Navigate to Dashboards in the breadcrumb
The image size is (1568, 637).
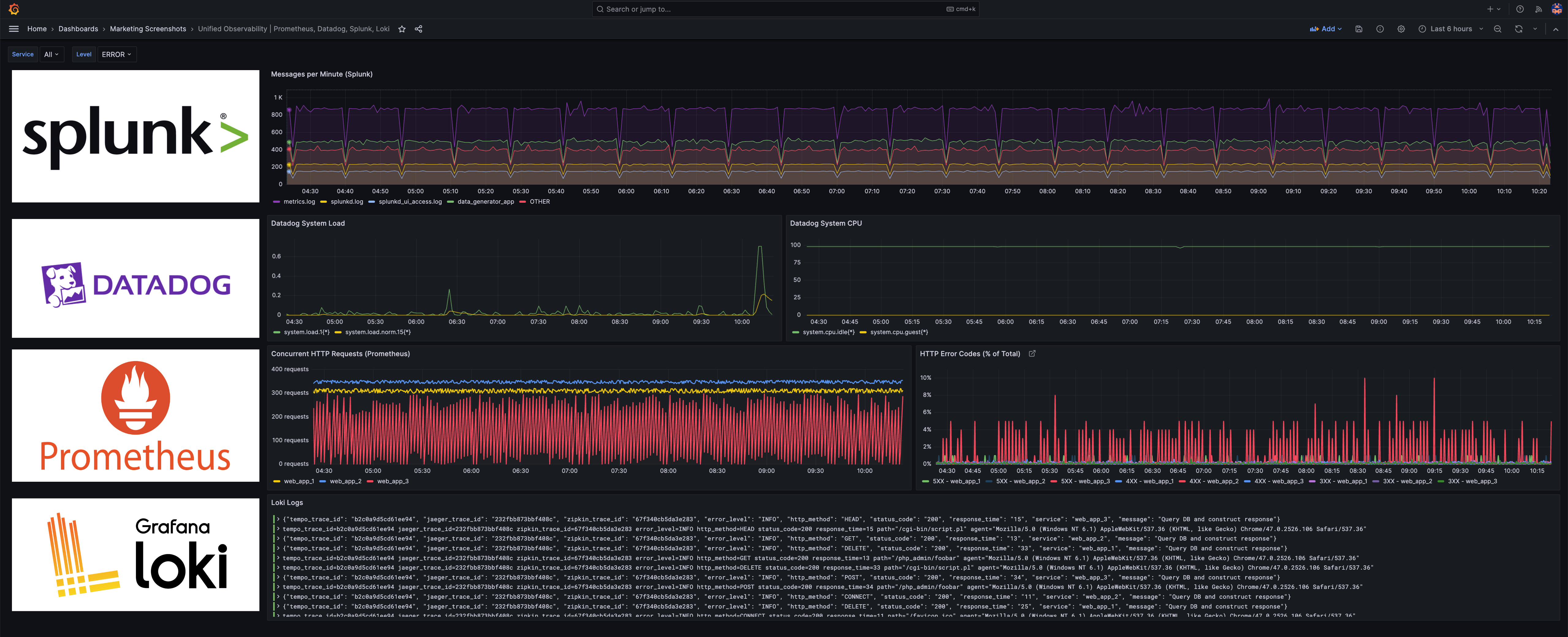coord(78,28)
